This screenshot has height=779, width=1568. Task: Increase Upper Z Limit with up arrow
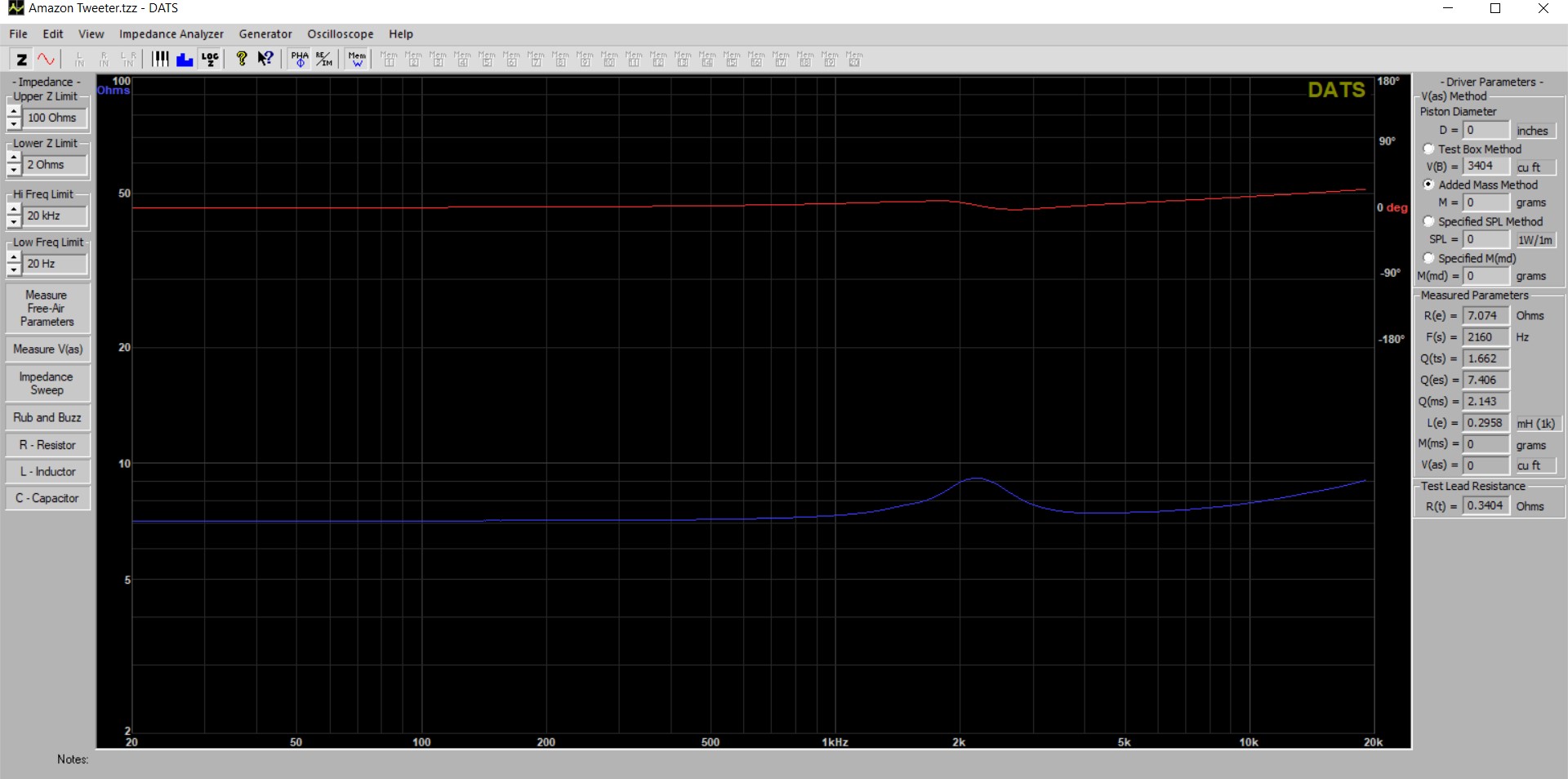click(14, 112)
